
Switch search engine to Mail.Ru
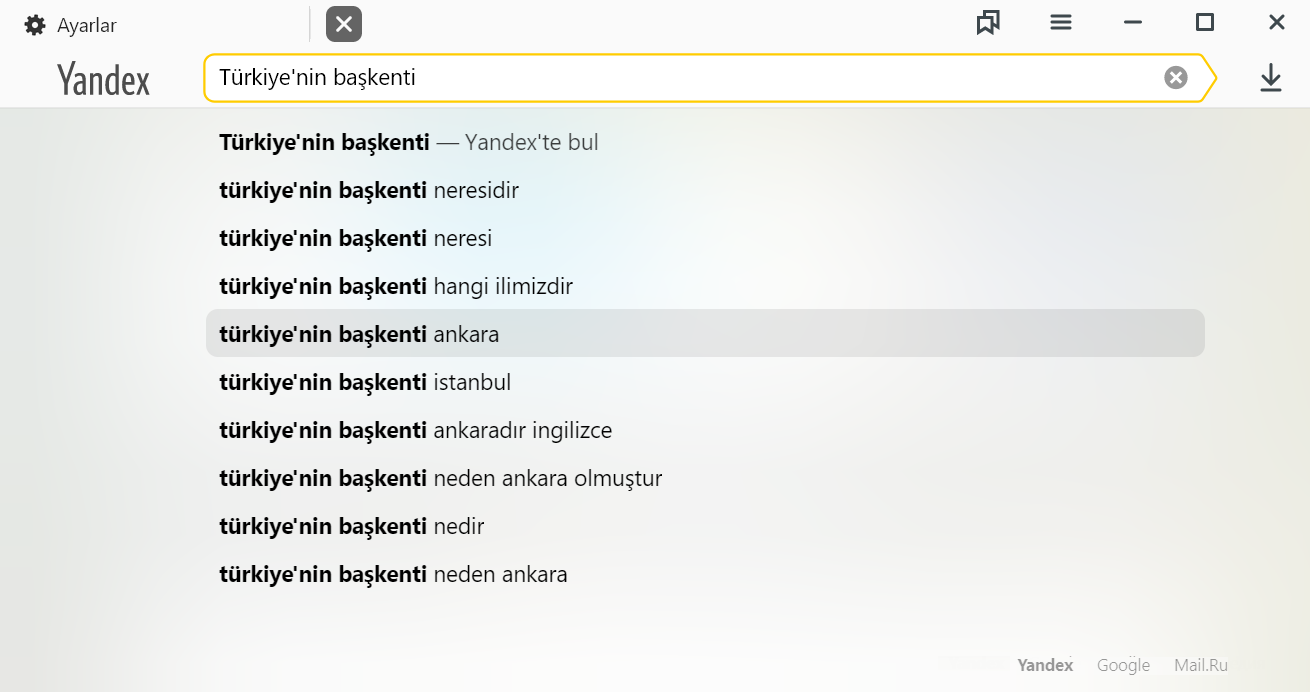coord(1201,665)
